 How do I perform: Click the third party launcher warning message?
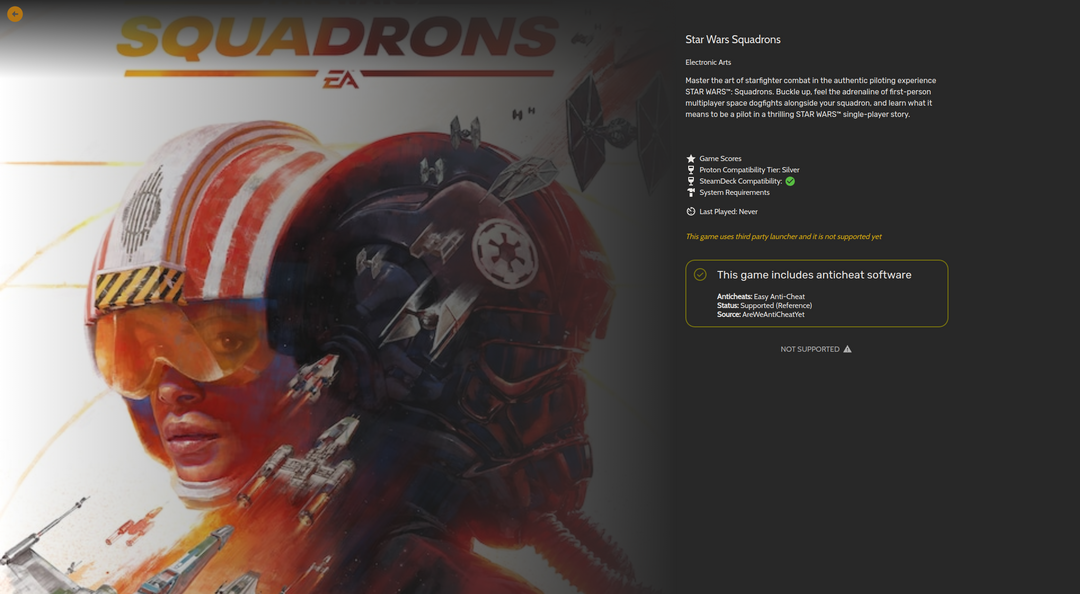coord(783,236)
